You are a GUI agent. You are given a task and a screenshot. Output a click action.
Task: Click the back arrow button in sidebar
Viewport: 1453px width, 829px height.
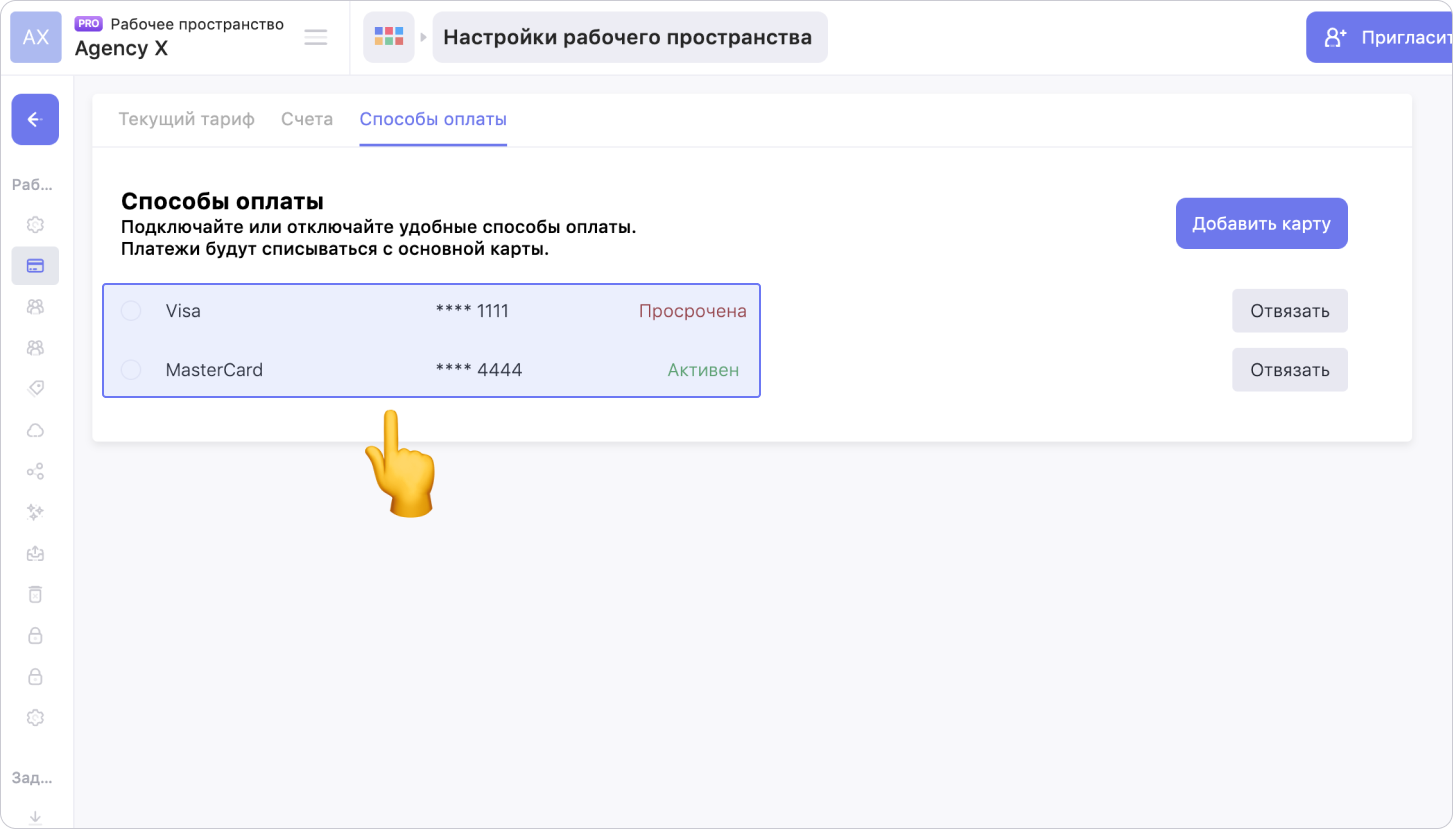(x=35, y=120)
